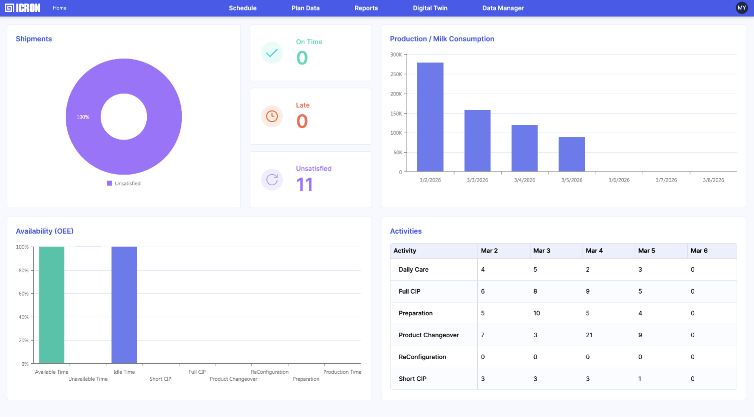
Task: Click the Late clock icon
Action: (x=272, y=116)
